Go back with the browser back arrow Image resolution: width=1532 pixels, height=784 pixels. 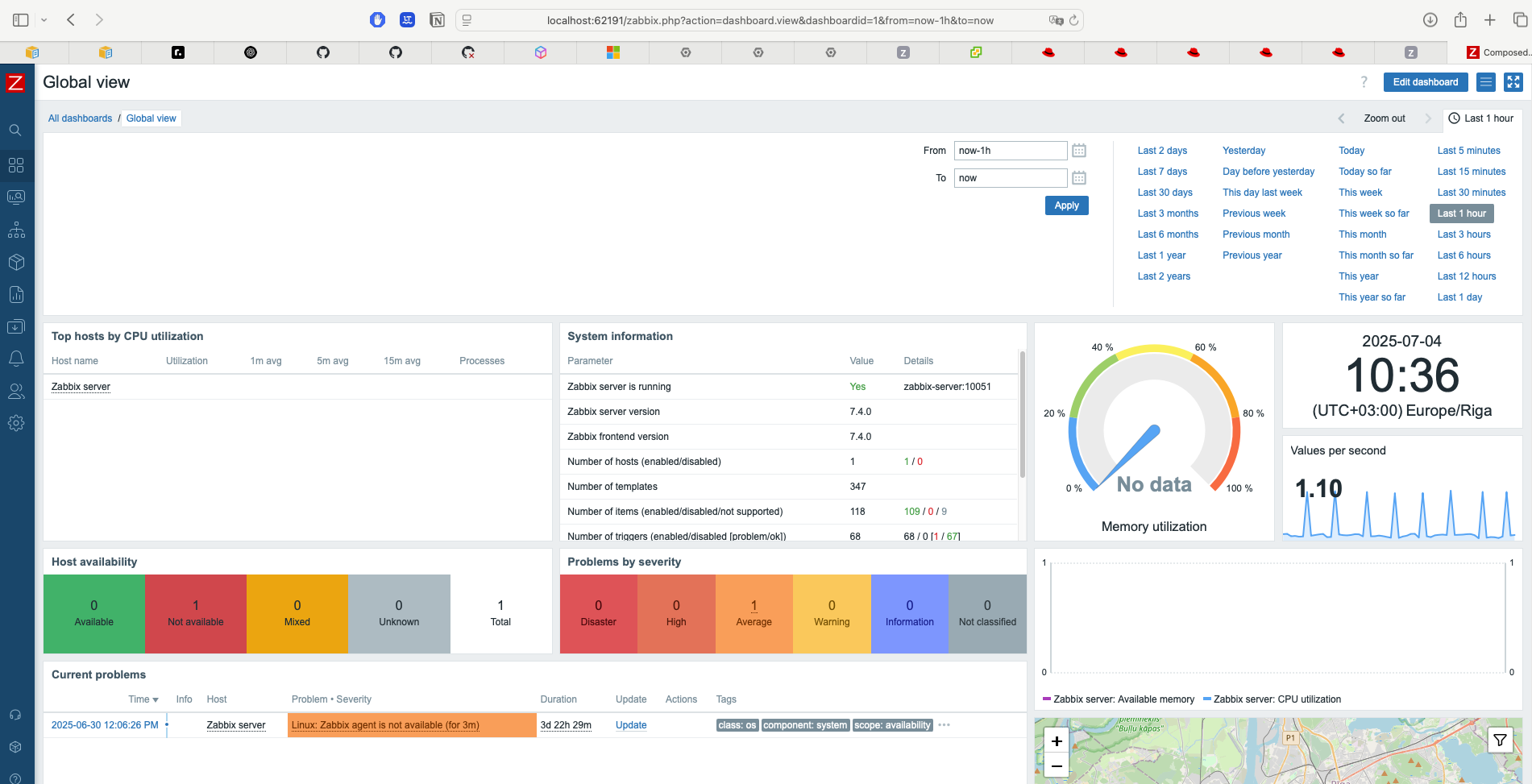(71, 19)
